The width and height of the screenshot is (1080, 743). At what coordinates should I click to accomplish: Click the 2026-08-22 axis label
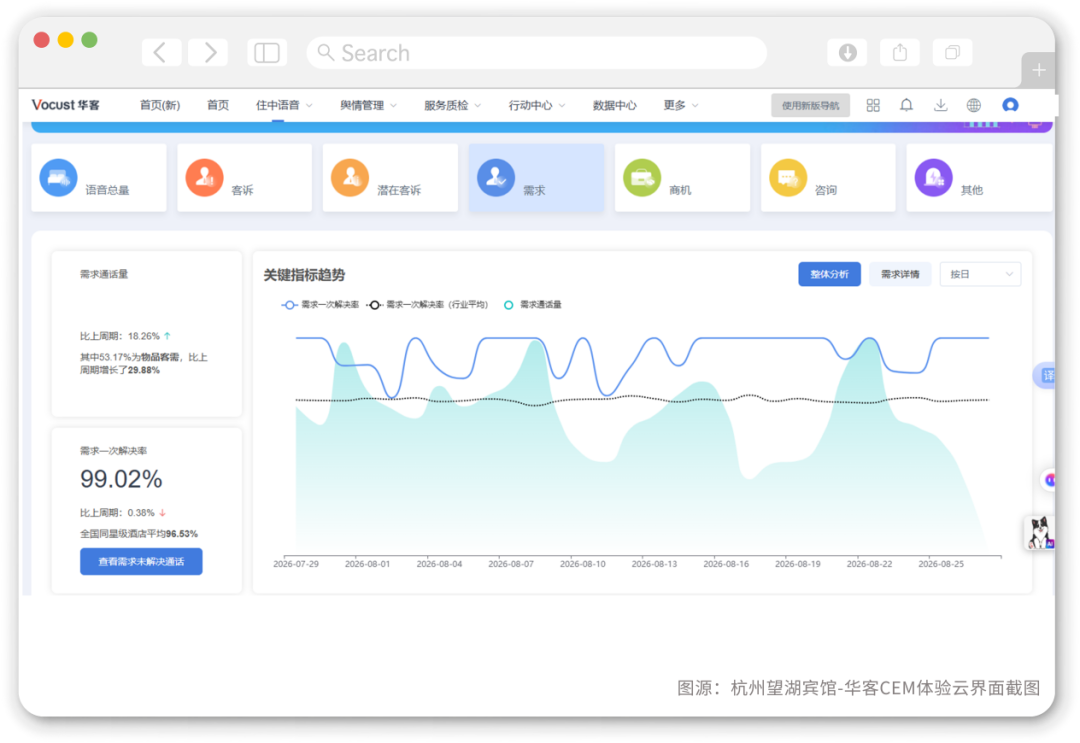click(869, 563)
